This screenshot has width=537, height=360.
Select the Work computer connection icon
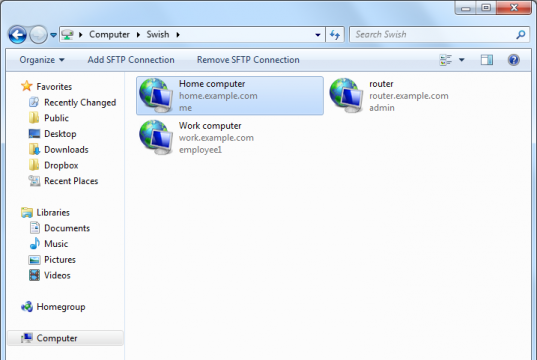157,137
